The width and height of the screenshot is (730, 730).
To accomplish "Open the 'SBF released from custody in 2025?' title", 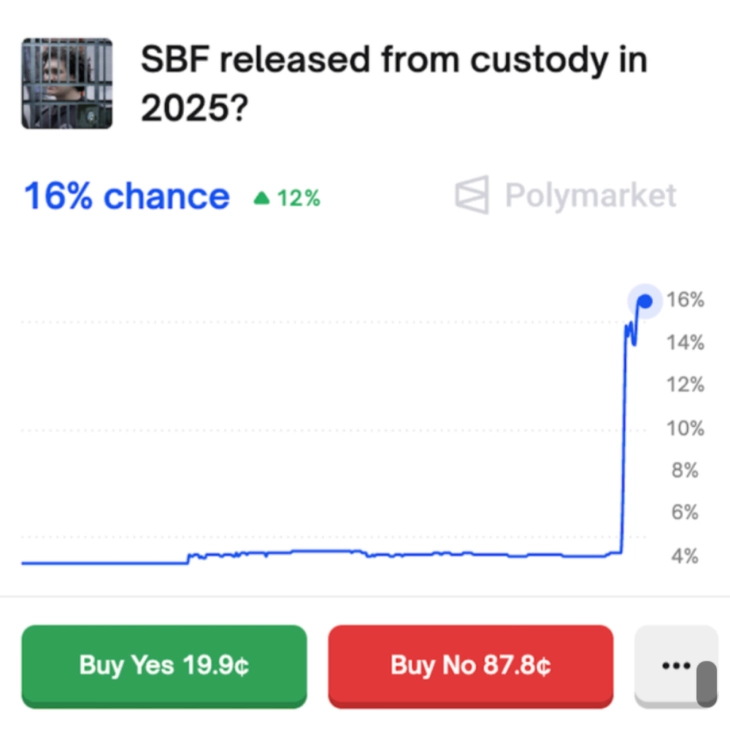I will point(393,84).
